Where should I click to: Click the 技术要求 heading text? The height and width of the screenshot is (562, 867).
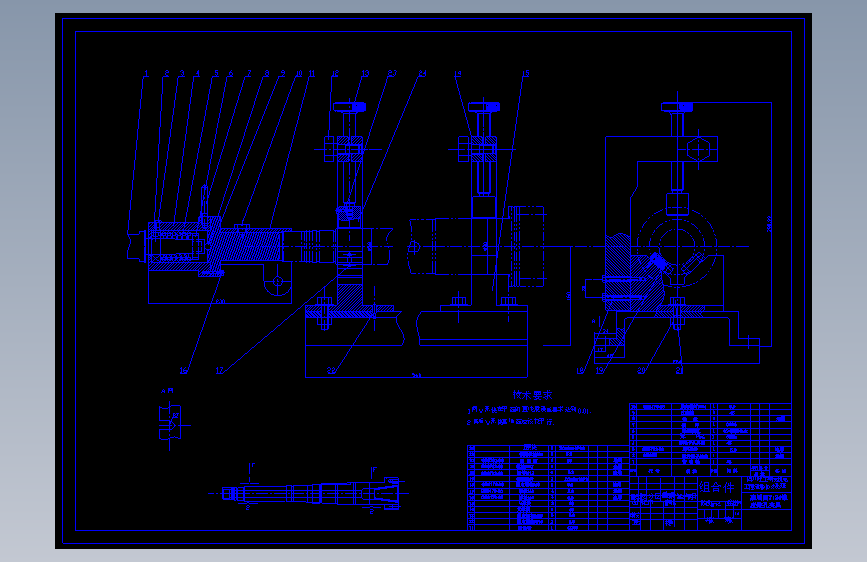point(532,395)
